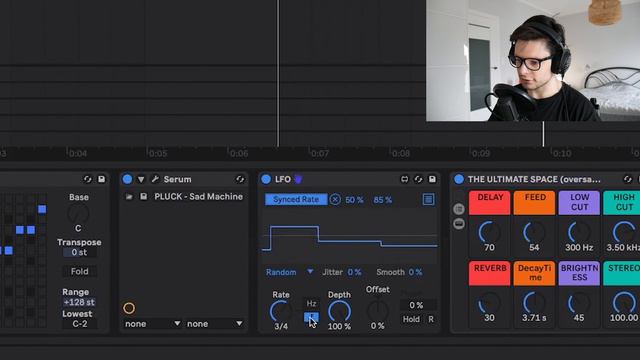
Task: Click the FEED knob showing 54
Action: [x=534, y=232]
